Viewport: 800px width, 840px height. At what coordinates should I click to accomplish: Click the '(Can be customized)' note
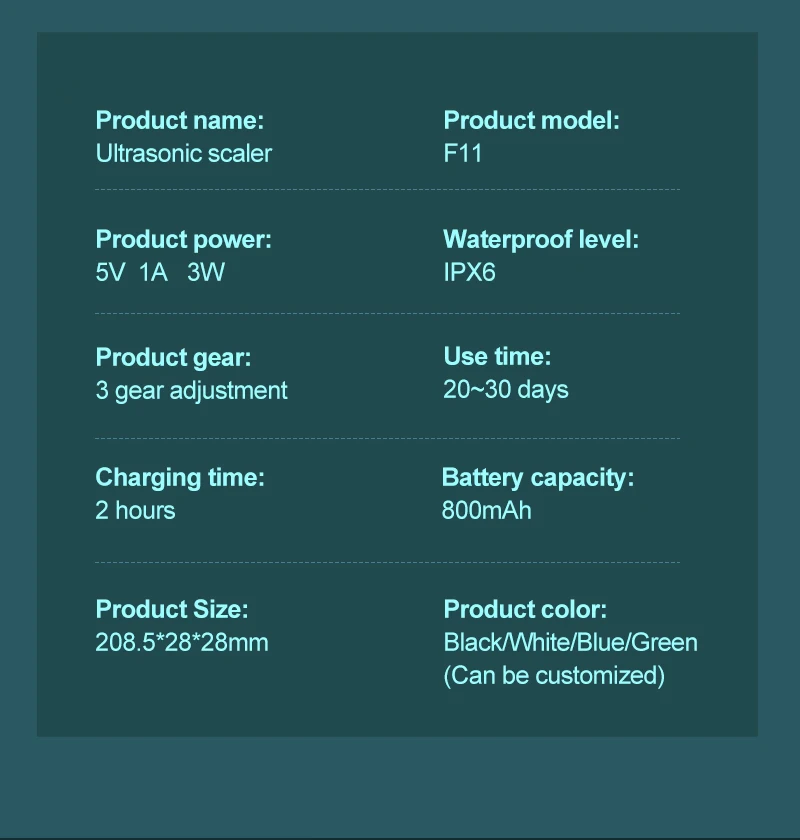click(553, 675)
